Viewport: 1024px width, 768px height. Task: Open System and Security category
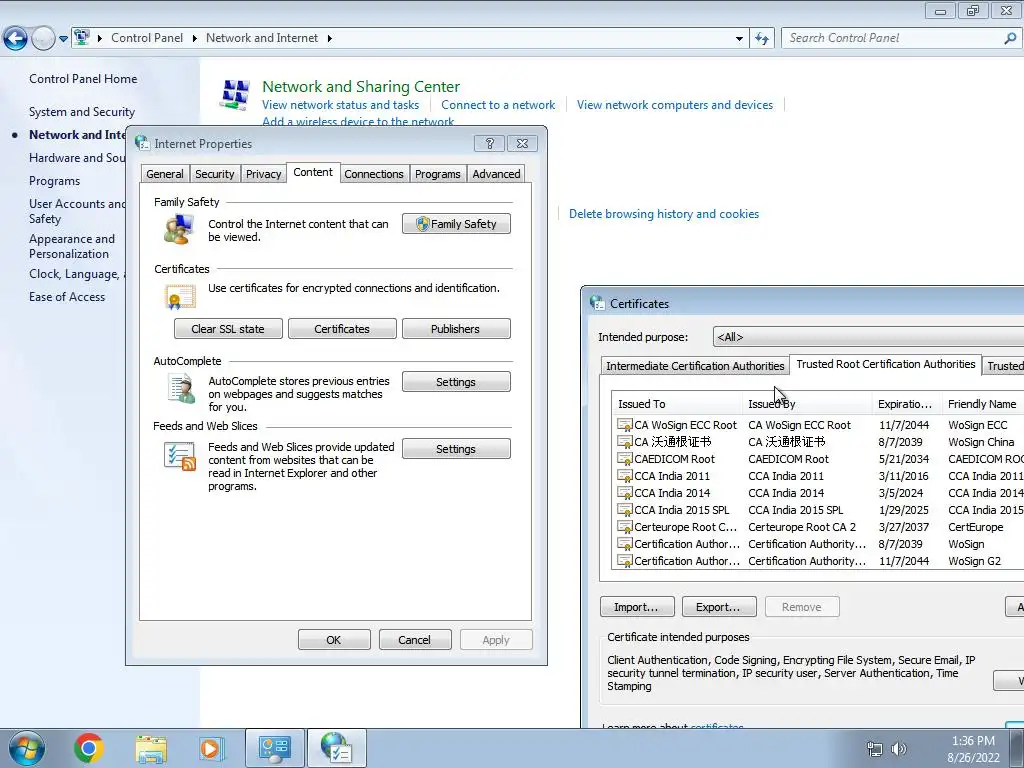(82, 112)
